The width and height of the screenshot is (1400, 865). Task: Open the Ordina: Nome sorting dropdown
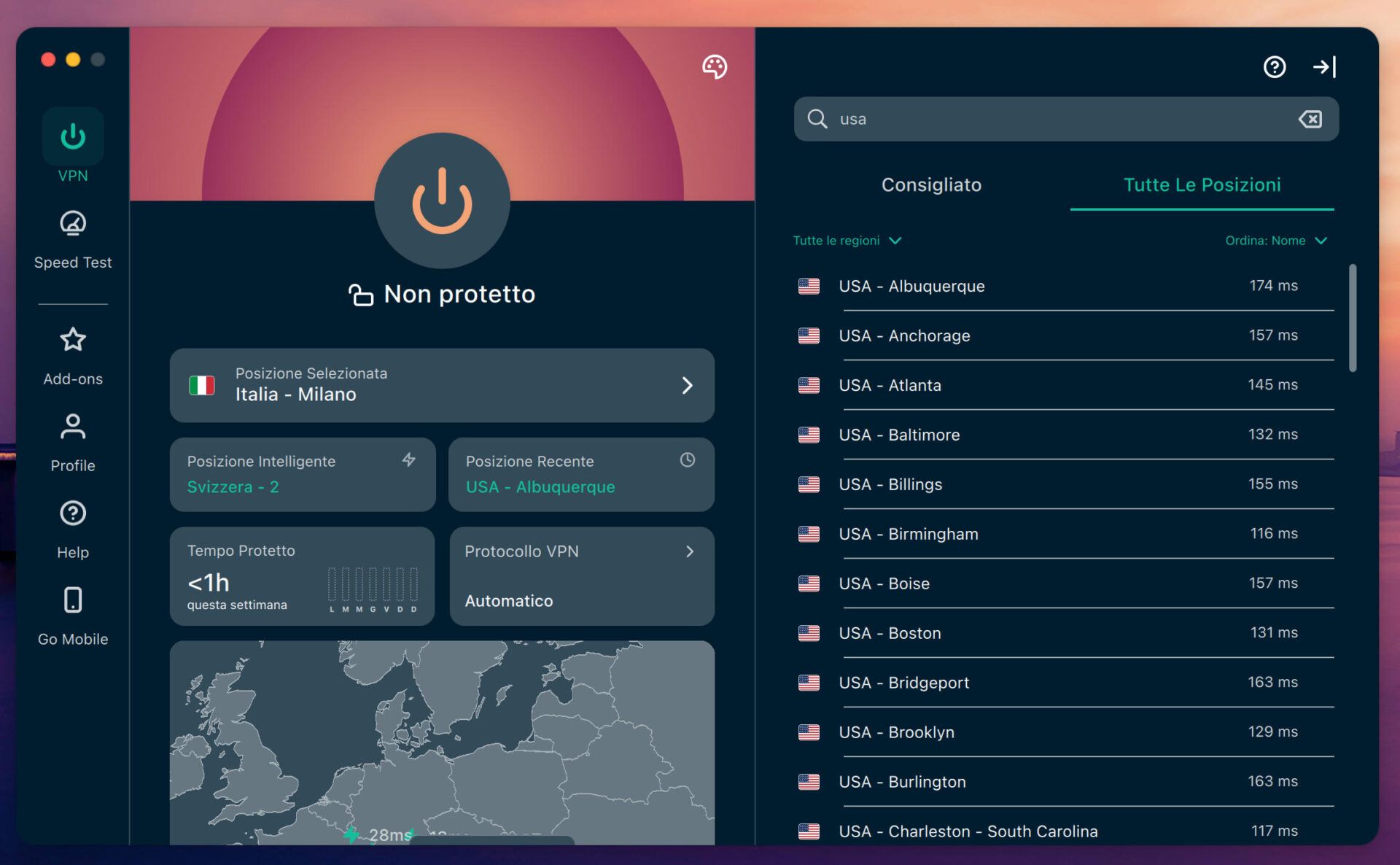1277,240
